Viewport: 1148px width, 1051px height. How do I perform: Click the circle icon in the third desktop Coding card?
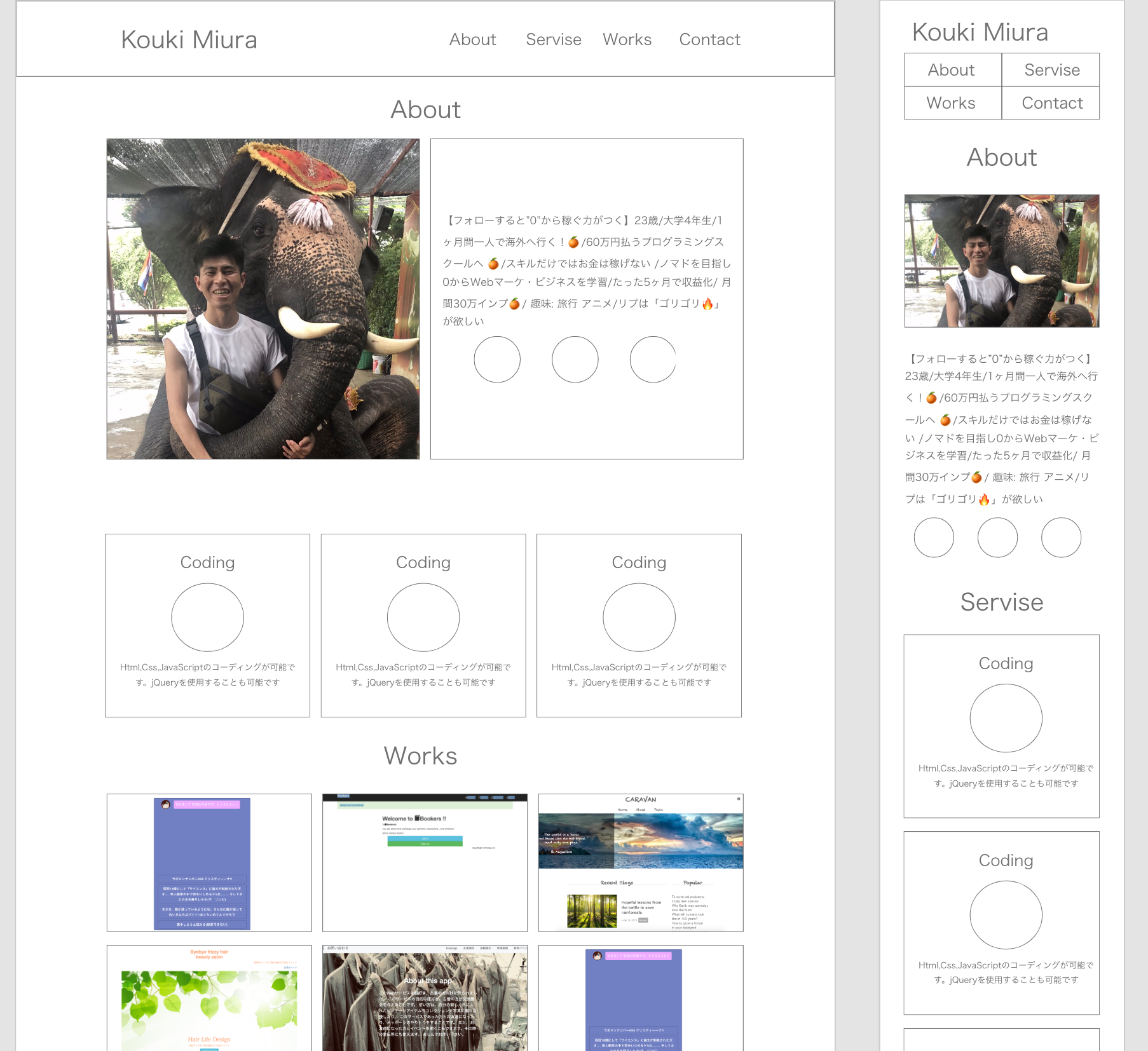pos(639,618)
